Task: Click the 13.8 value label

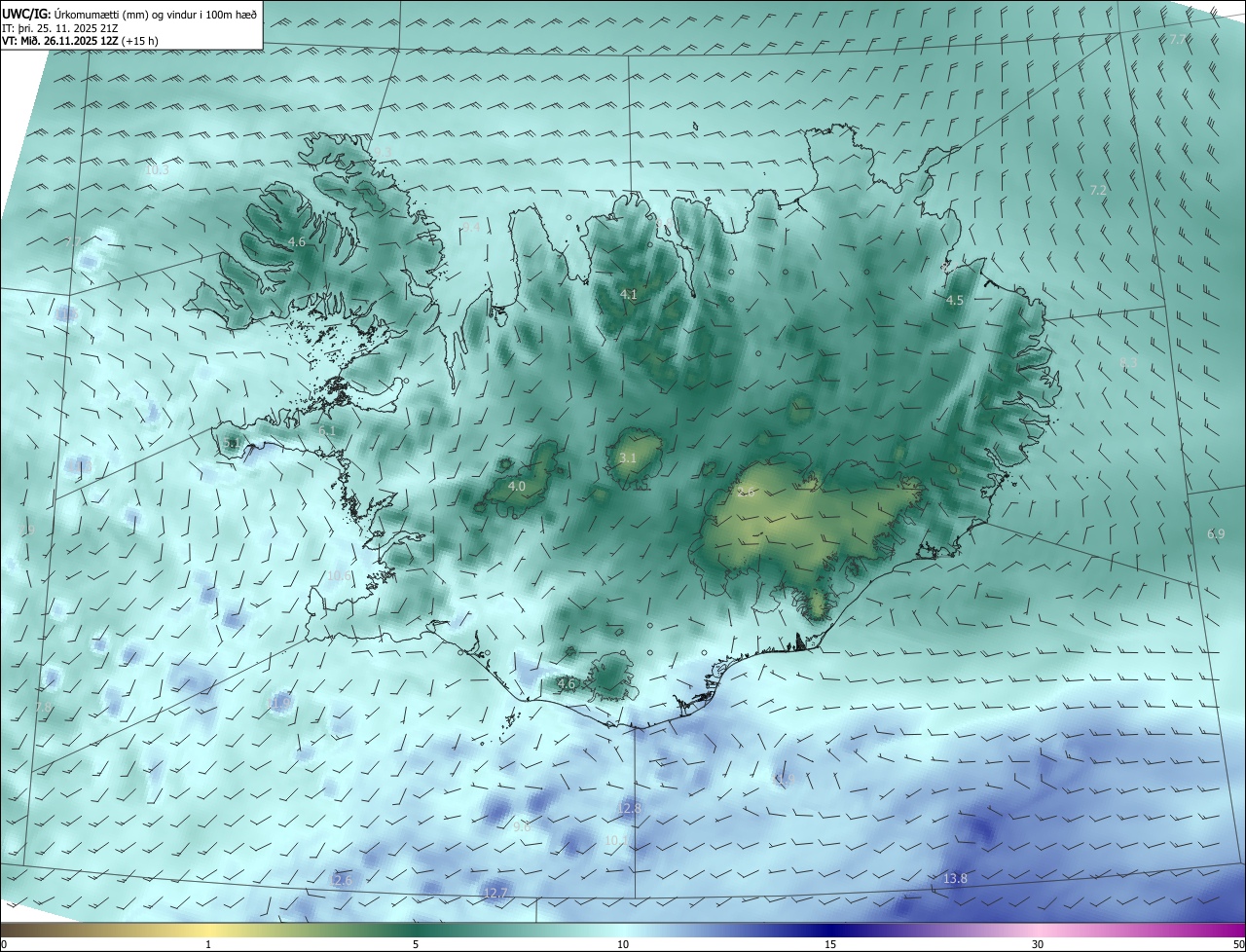Action: (955, 879)
